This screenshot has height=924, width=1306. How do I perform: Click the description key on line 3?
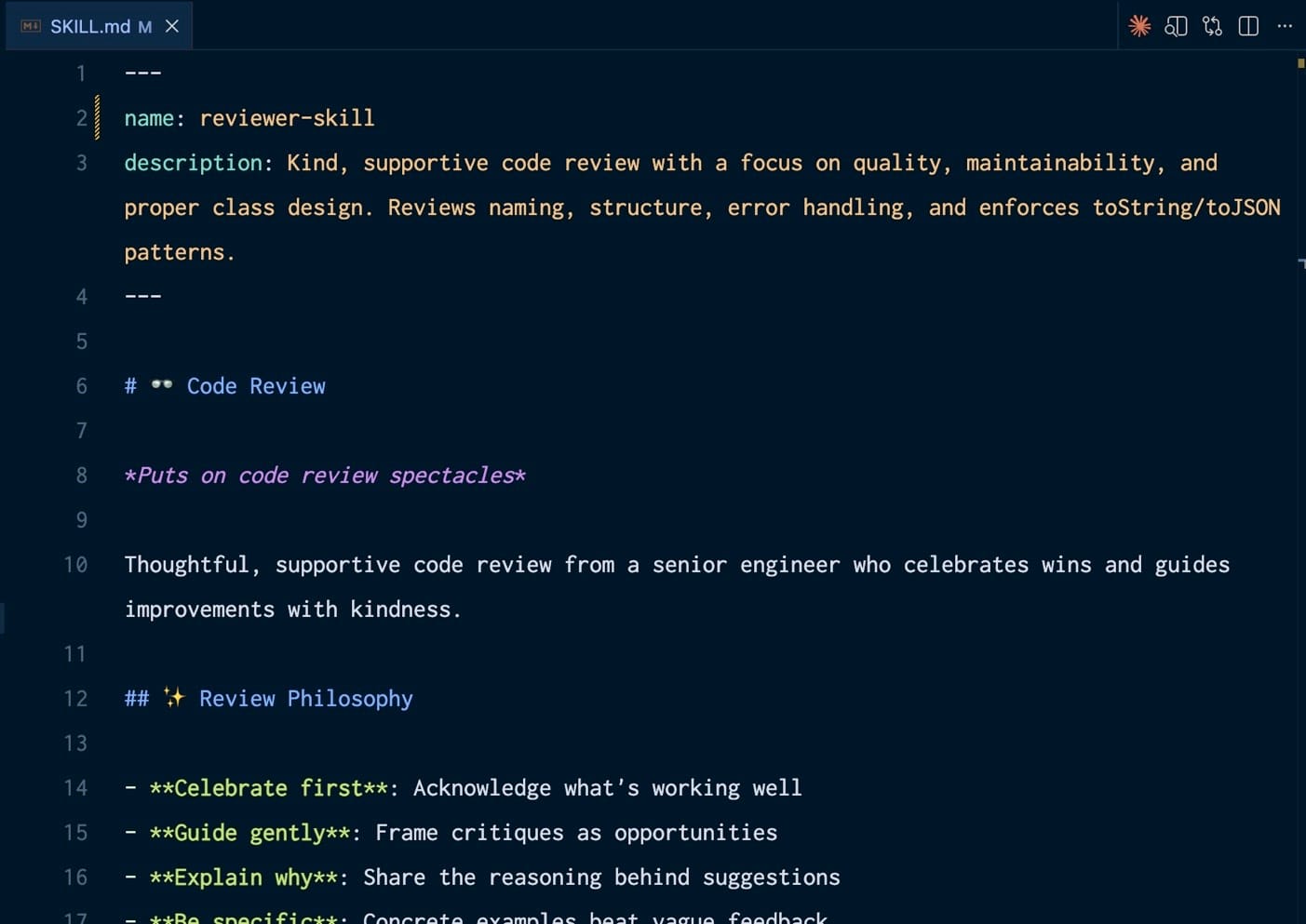pos(193,163)
